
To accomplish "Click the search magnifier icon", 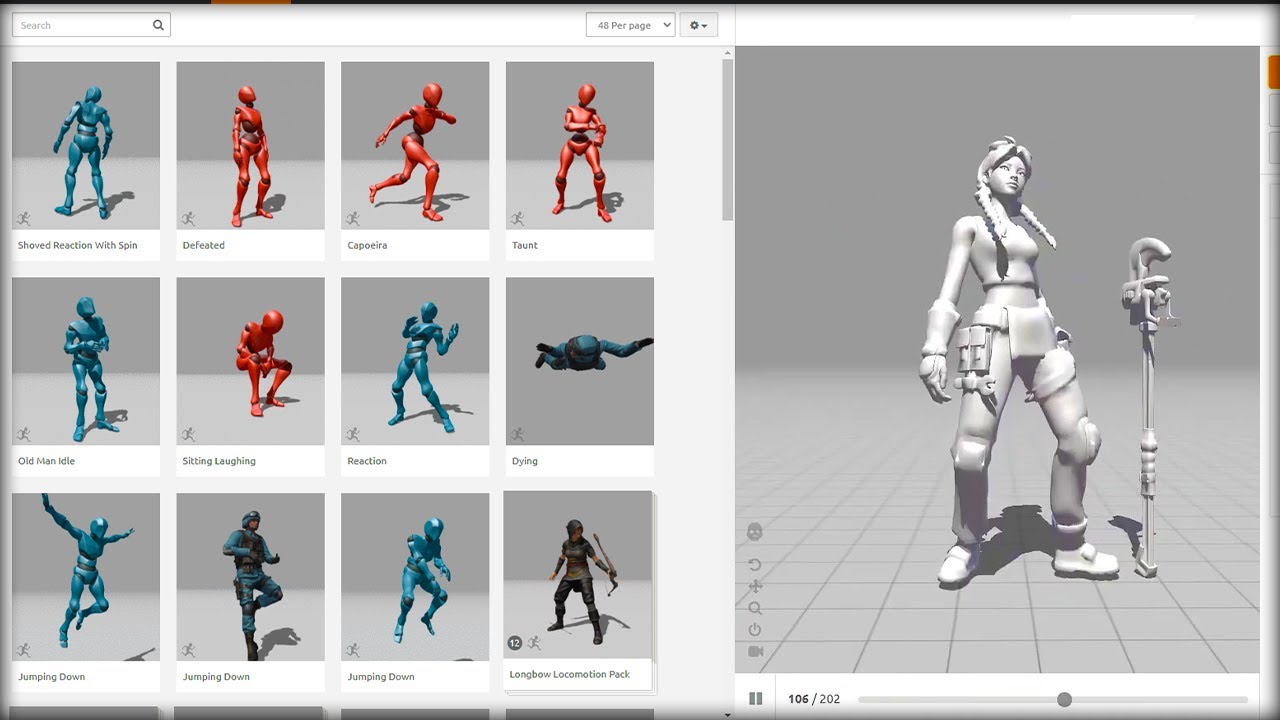I will (158, 25).
